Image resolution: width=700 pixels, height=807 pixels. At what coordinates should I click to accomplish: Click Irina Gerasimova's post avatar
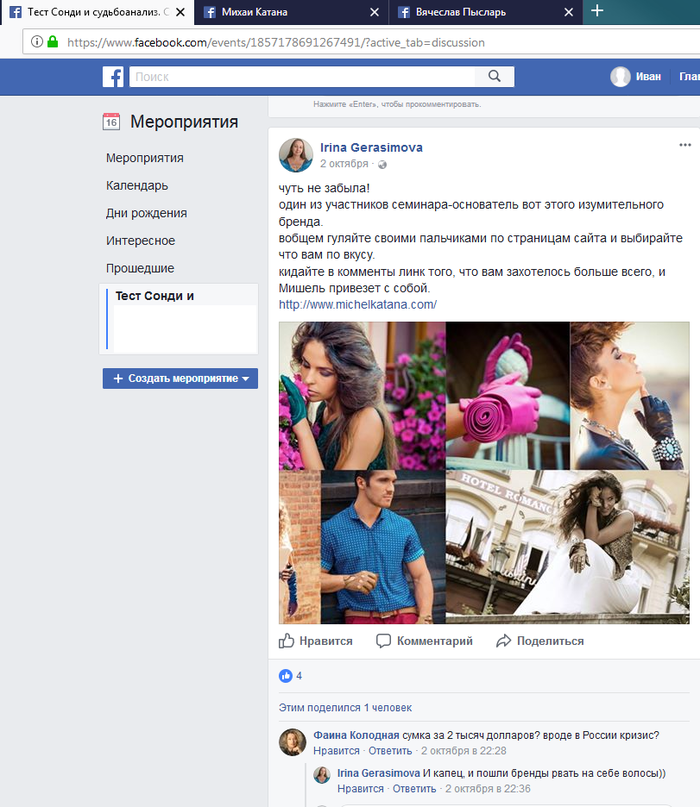[x=296, y=155]
